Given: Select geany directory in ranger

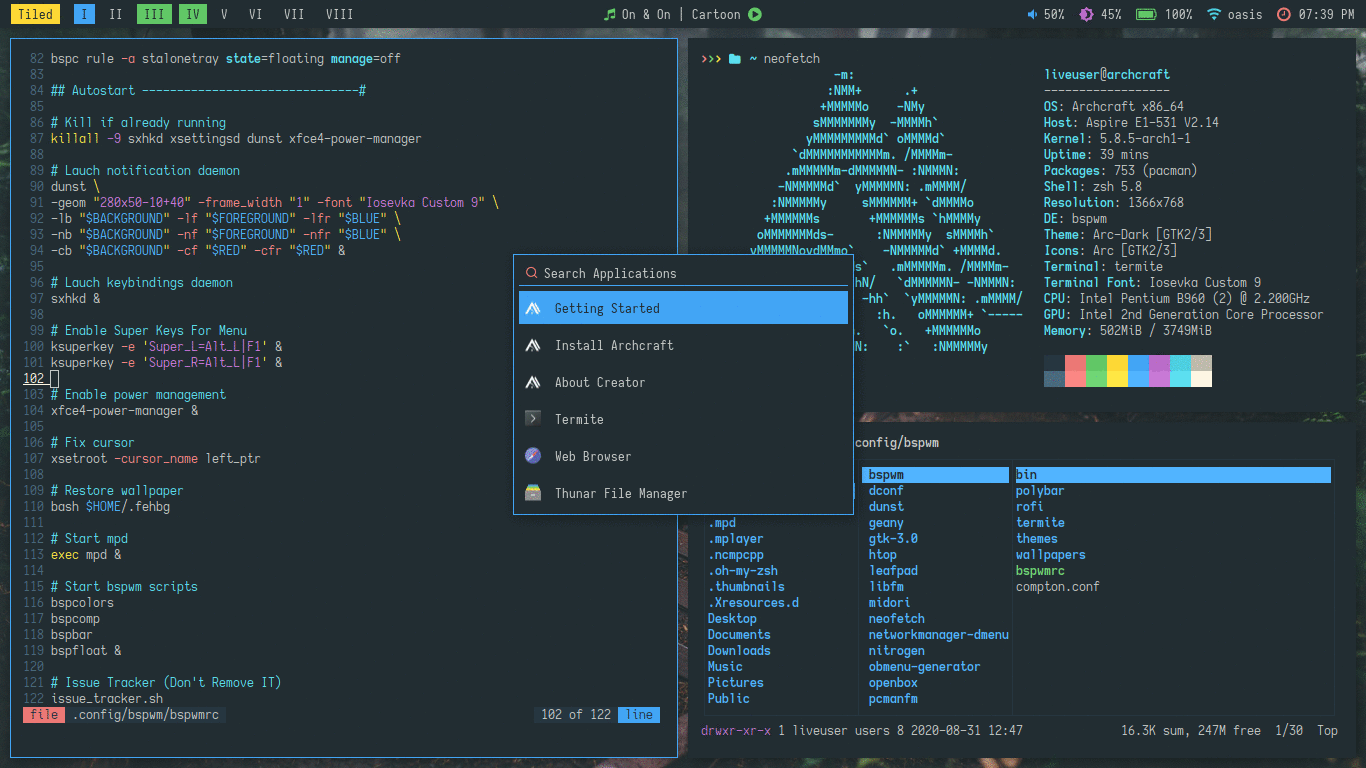Looking at the screenshot, I should click(x=886, y=523).
